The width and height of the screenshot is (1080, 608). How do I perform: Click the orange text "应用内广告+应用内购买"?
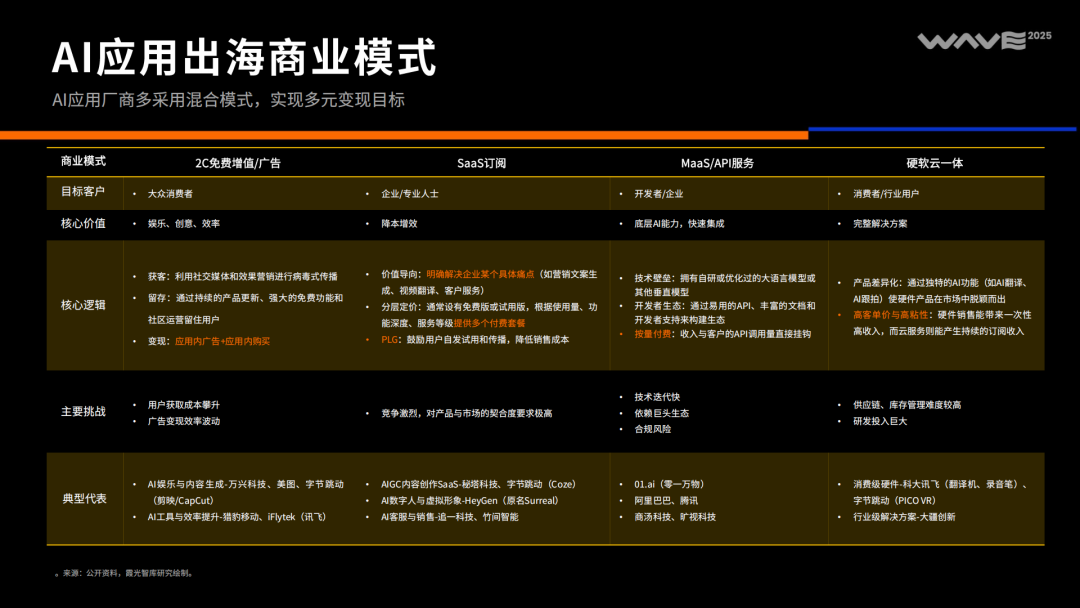222,341
